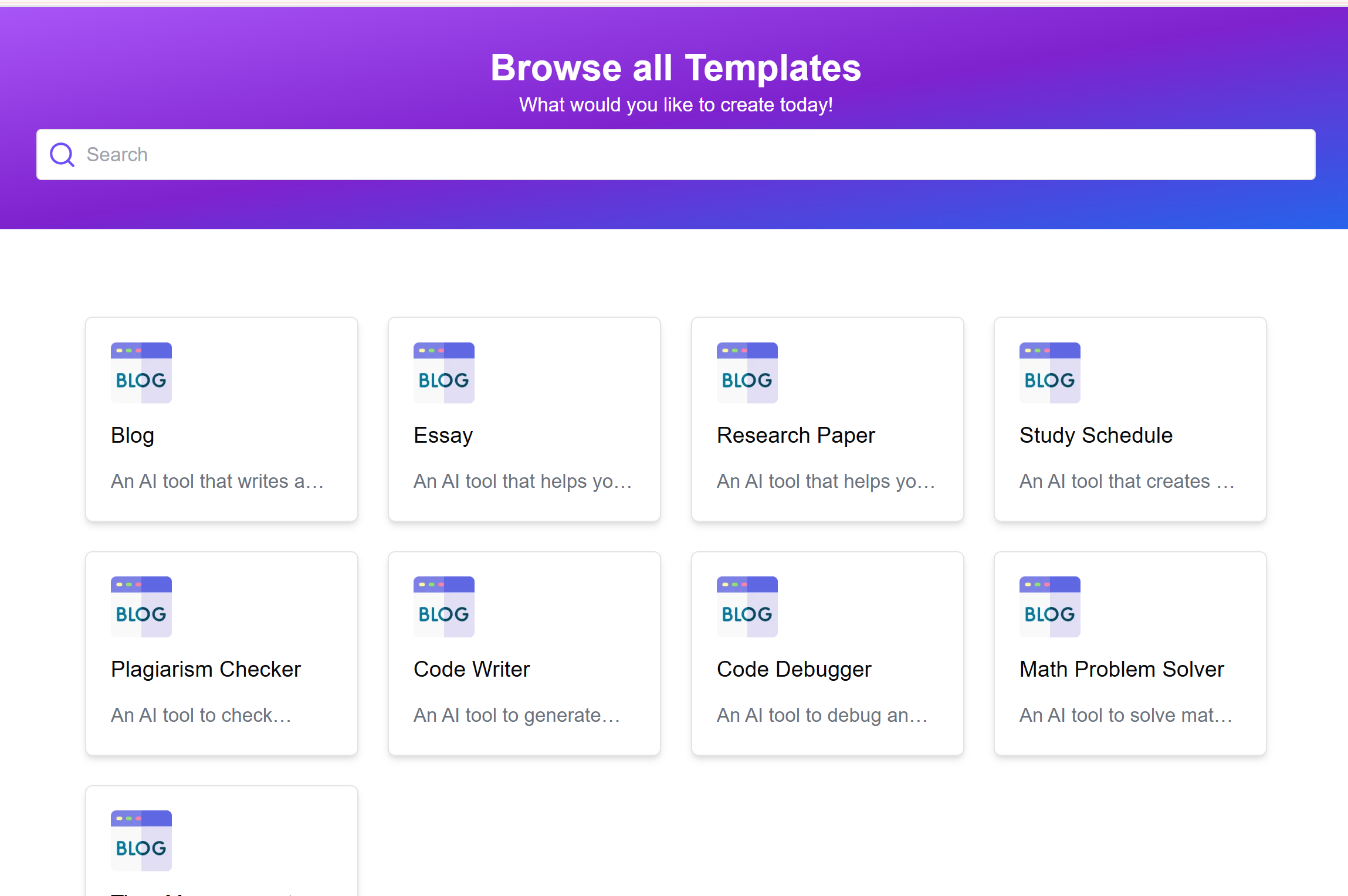This screenshot has height=896, width=1348.
Task: Click the Math Problem Solver card's icon
Action: [x=1049, y=607]
